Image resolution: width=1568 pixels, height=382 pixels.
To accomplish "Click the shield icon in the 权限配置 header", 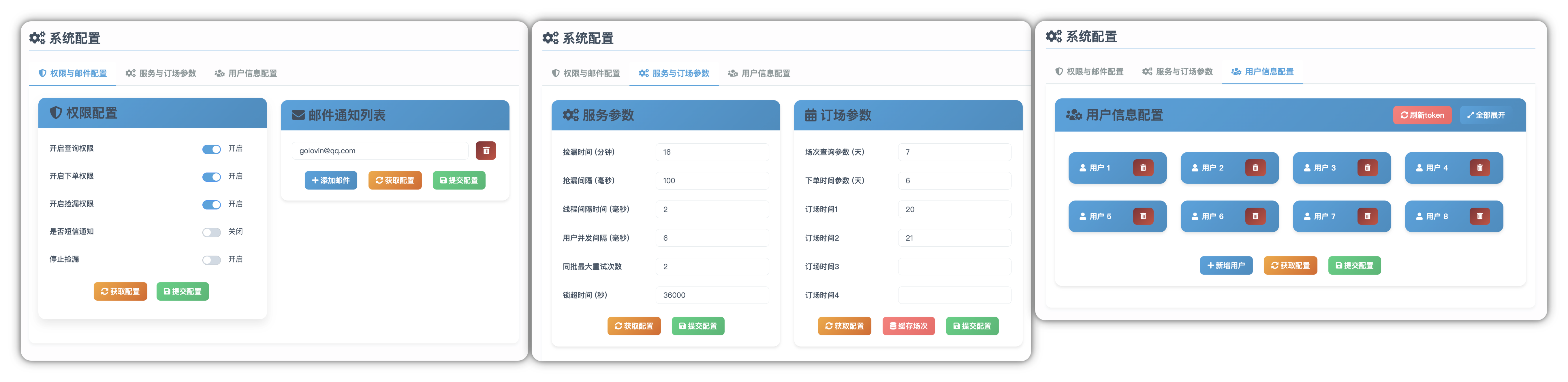I will tap(55, 113).
